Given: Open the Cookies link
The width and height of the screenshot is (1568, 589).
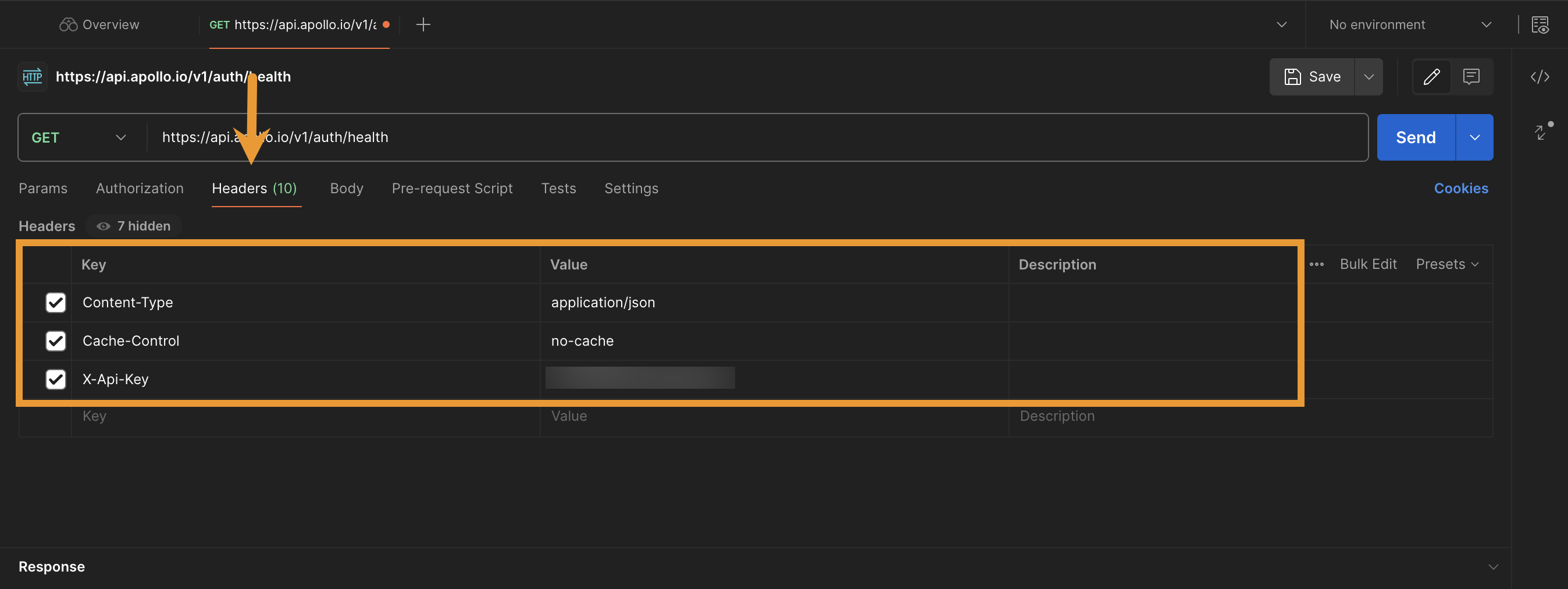Looking at the screenshot, I should pyautogui.click(x=1461, y=188).
